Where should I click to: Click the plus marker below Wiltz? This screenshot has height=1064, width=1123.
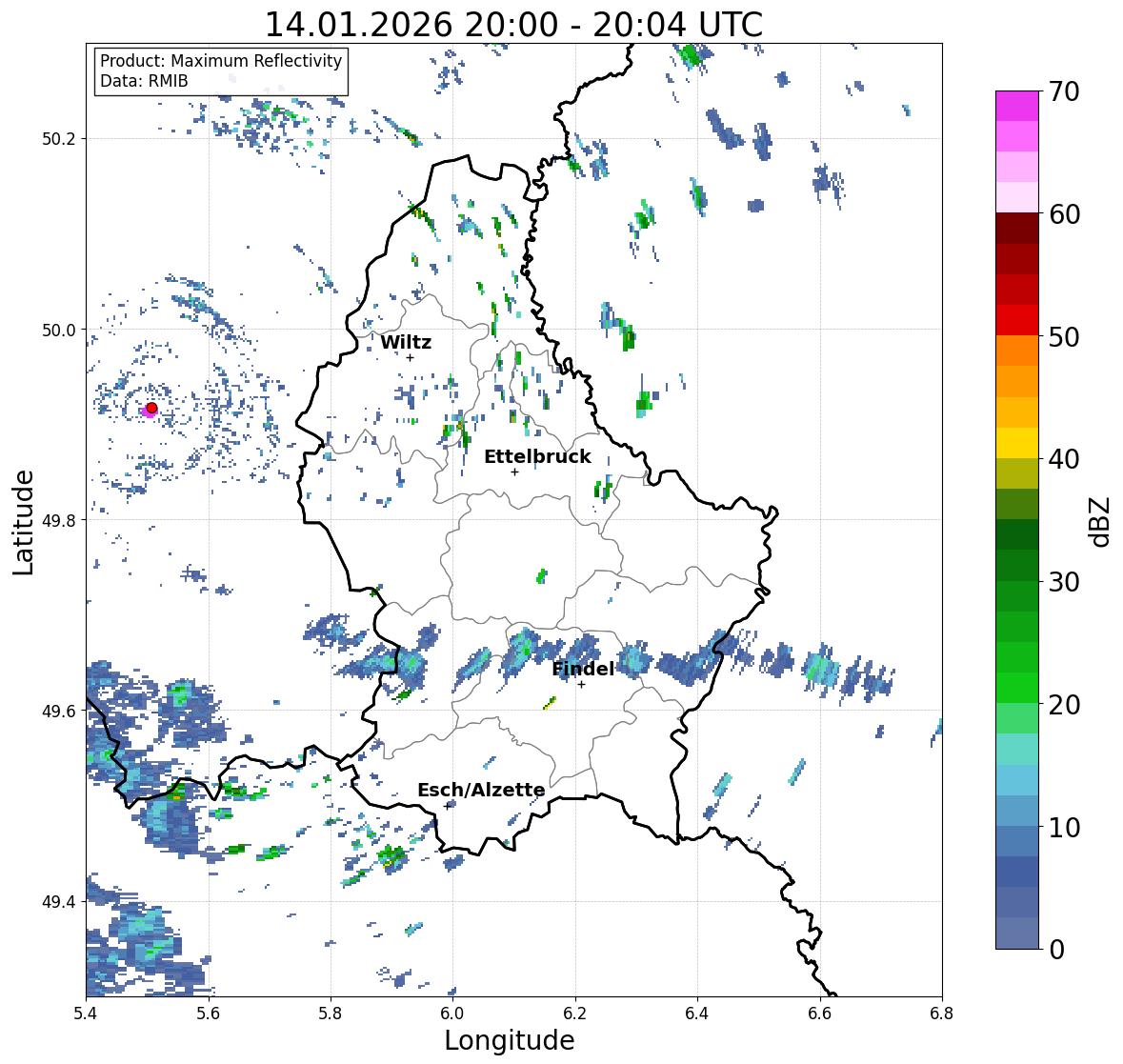pos(410,358)
